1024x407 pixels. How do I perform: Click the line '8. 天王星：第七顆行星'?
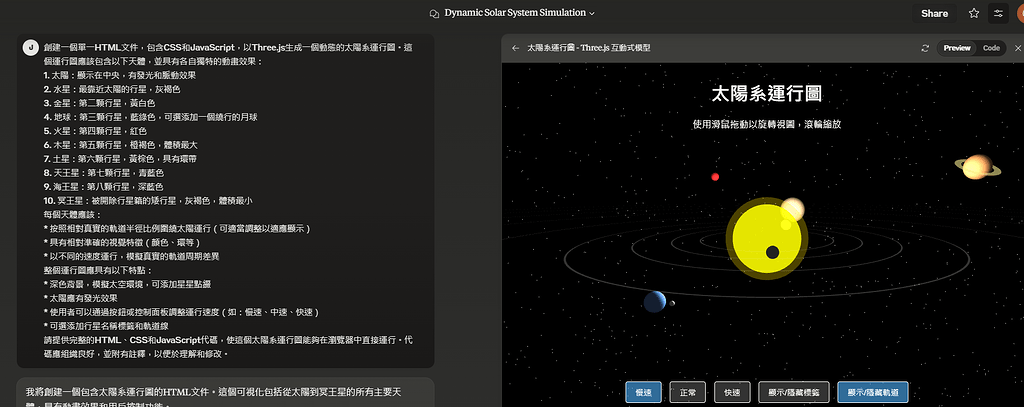coord(104,172)
